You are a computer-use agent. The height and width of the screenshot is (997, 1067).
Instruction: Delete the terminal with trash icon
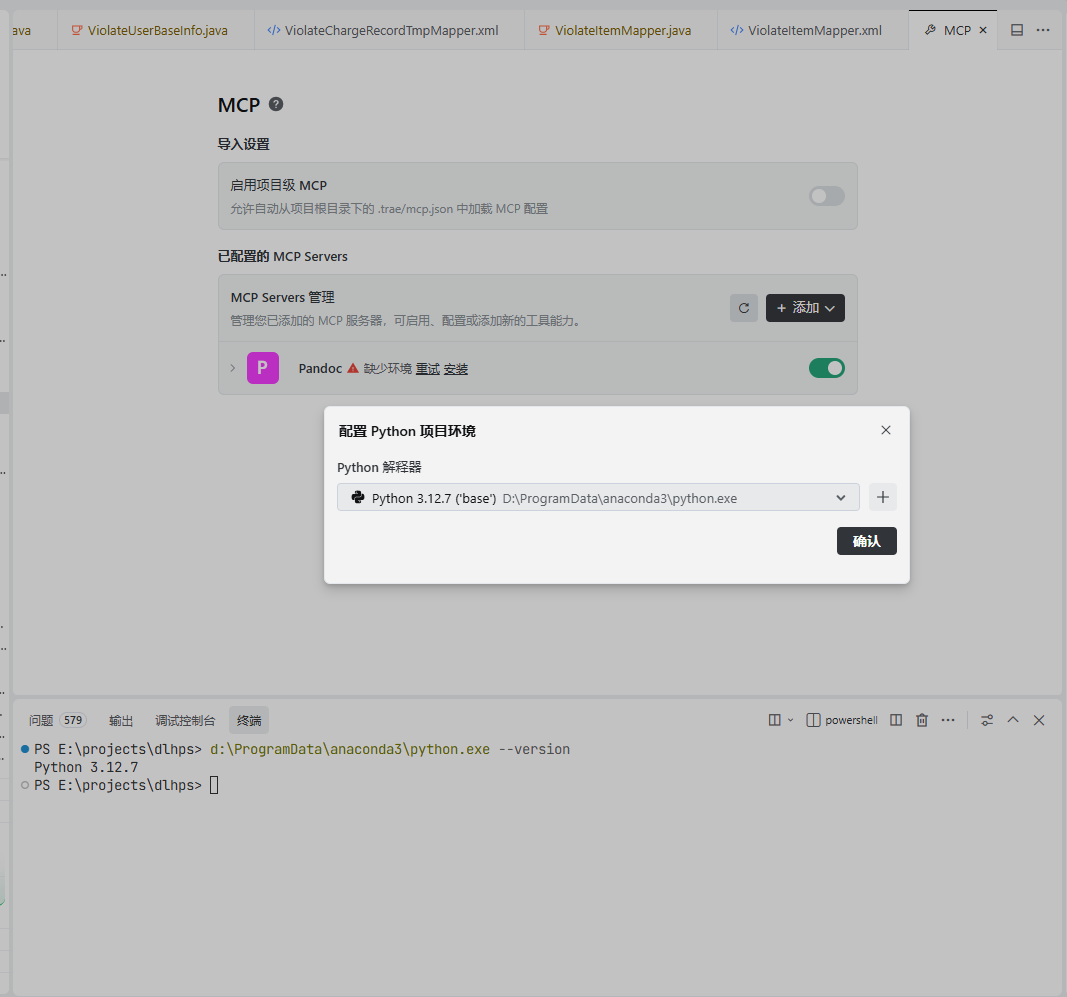(922, 720)
